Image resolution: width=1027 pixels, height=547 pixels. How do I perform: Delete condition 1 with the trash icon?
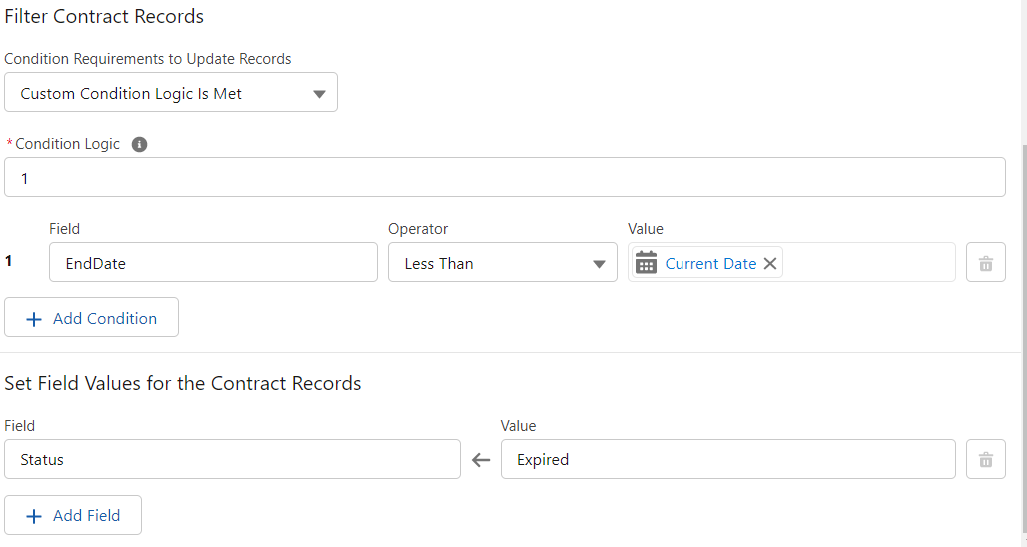[985, 263]
